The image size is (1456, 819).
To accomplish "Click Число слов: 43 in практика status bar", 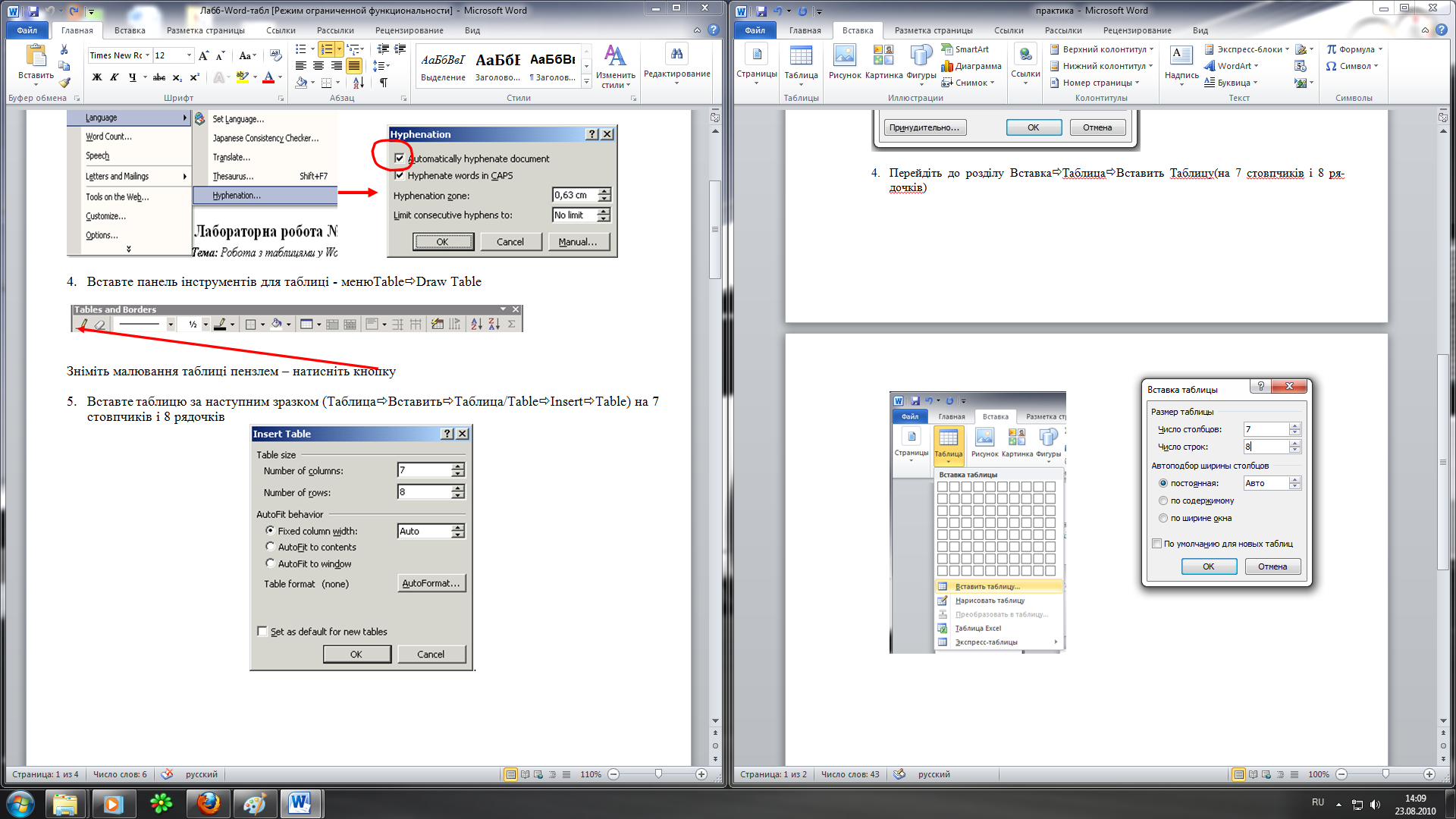I will point(850,774).
